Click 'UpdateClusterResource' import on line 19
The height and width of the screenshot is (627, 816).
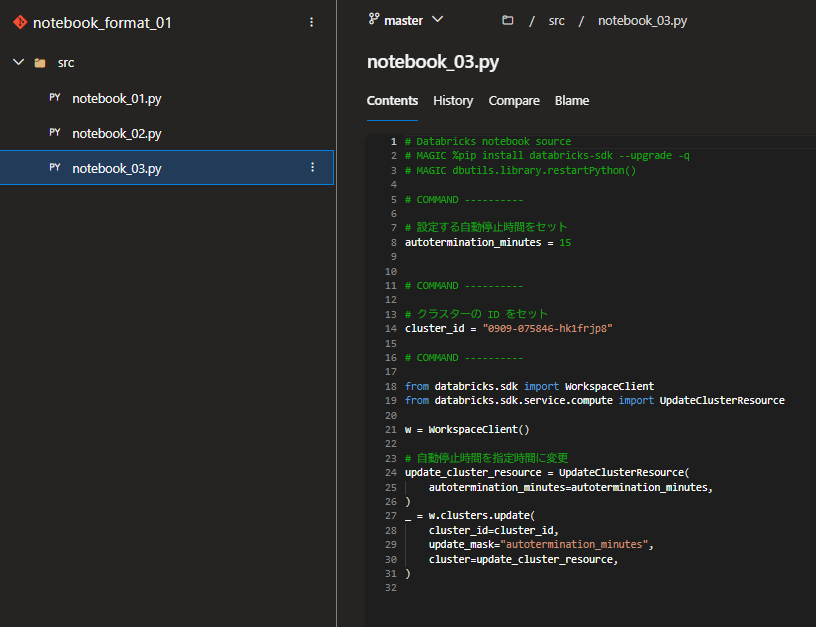tap(722, 401)
